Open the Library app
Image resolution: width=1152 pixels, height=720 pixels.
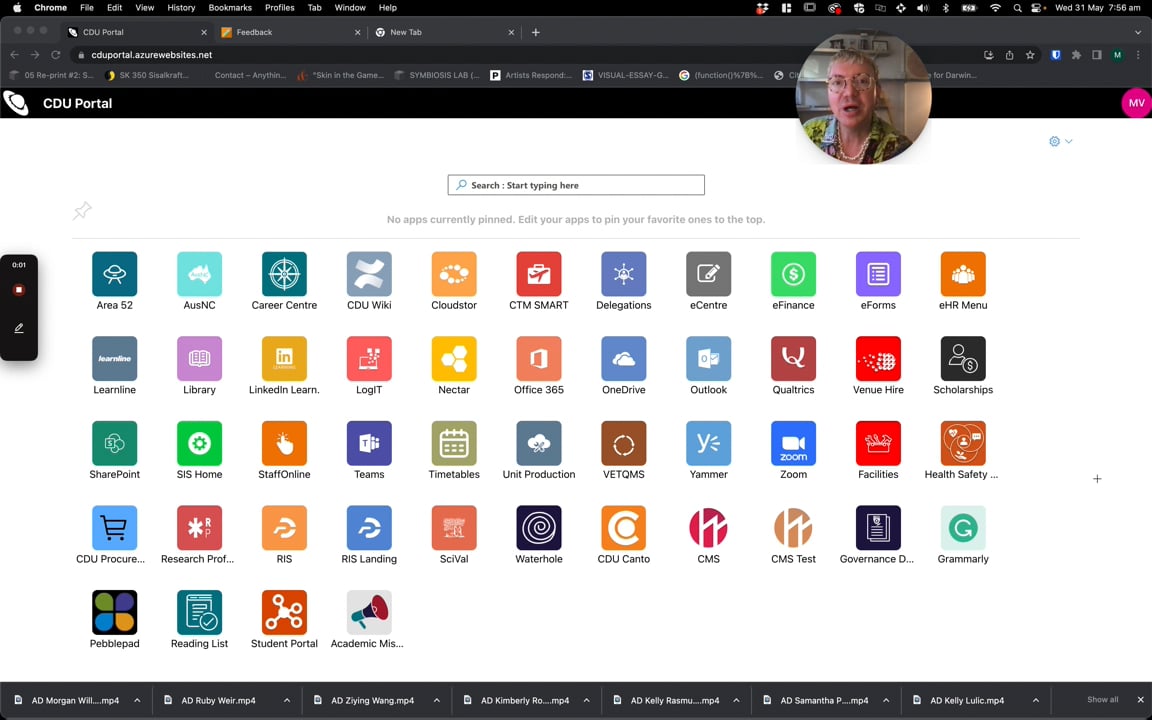pyautogui.click(x=199, y=359)
